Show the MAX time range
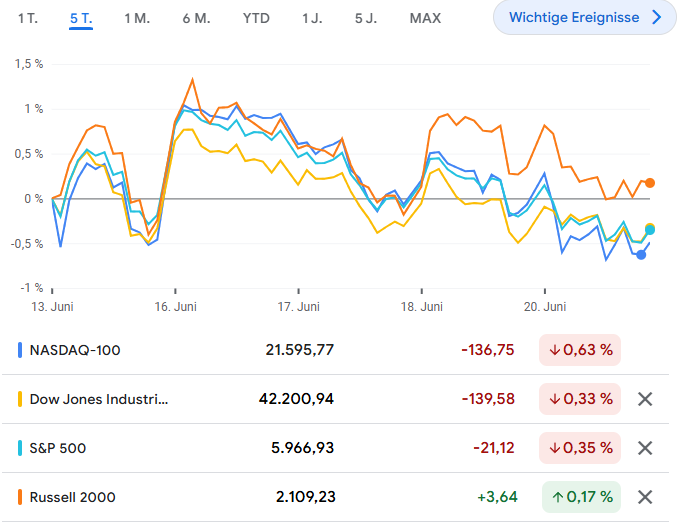698x524 pixels. click(x=425, y=18)
